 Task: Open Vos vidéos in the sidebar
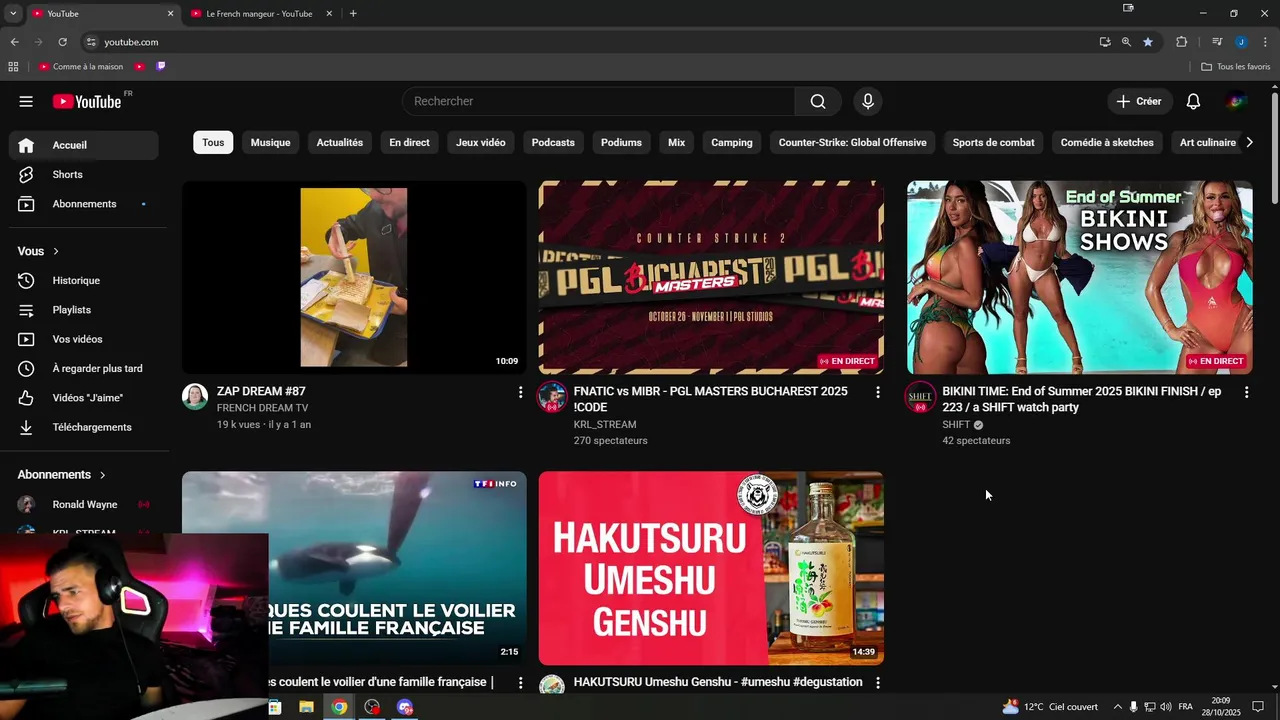[x=84, y=339]
